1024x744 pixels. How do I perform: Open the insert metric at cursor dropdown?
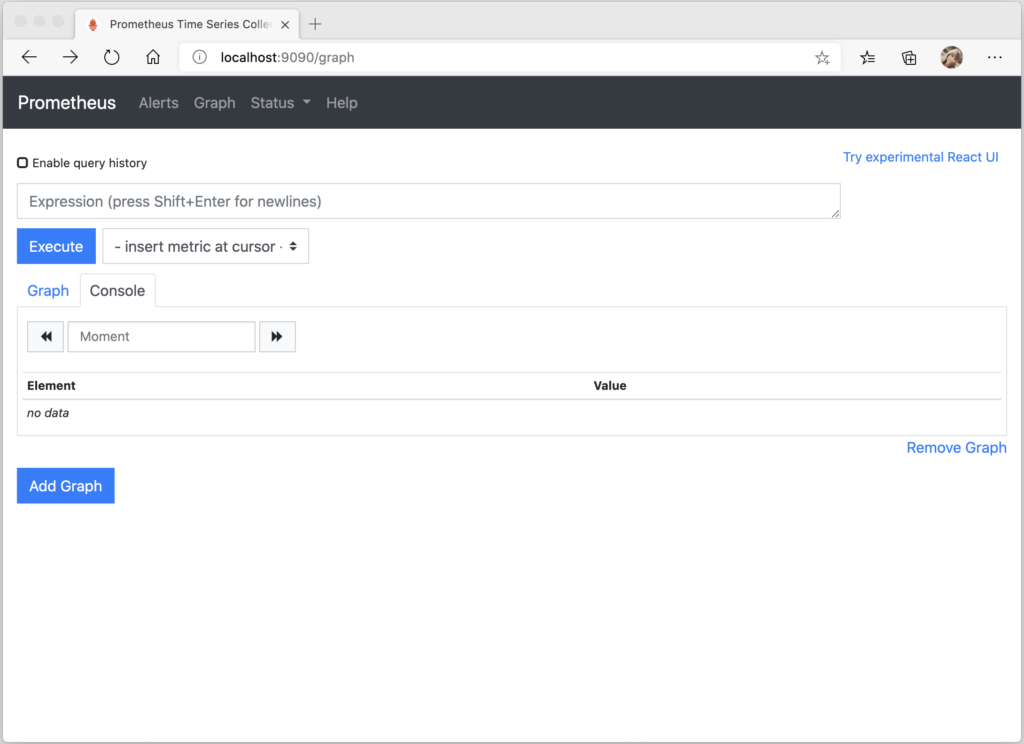[x=205, y=246]
